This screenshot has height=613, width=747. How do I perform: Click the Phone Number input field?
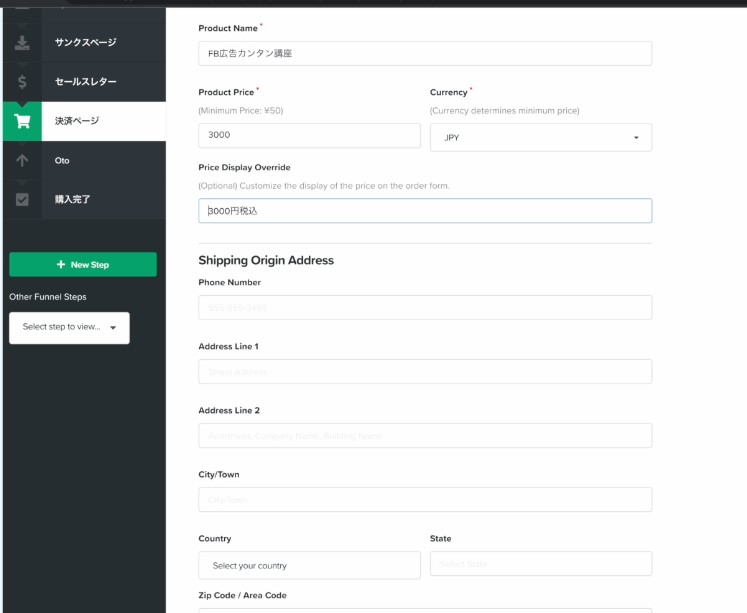(425, 307)
